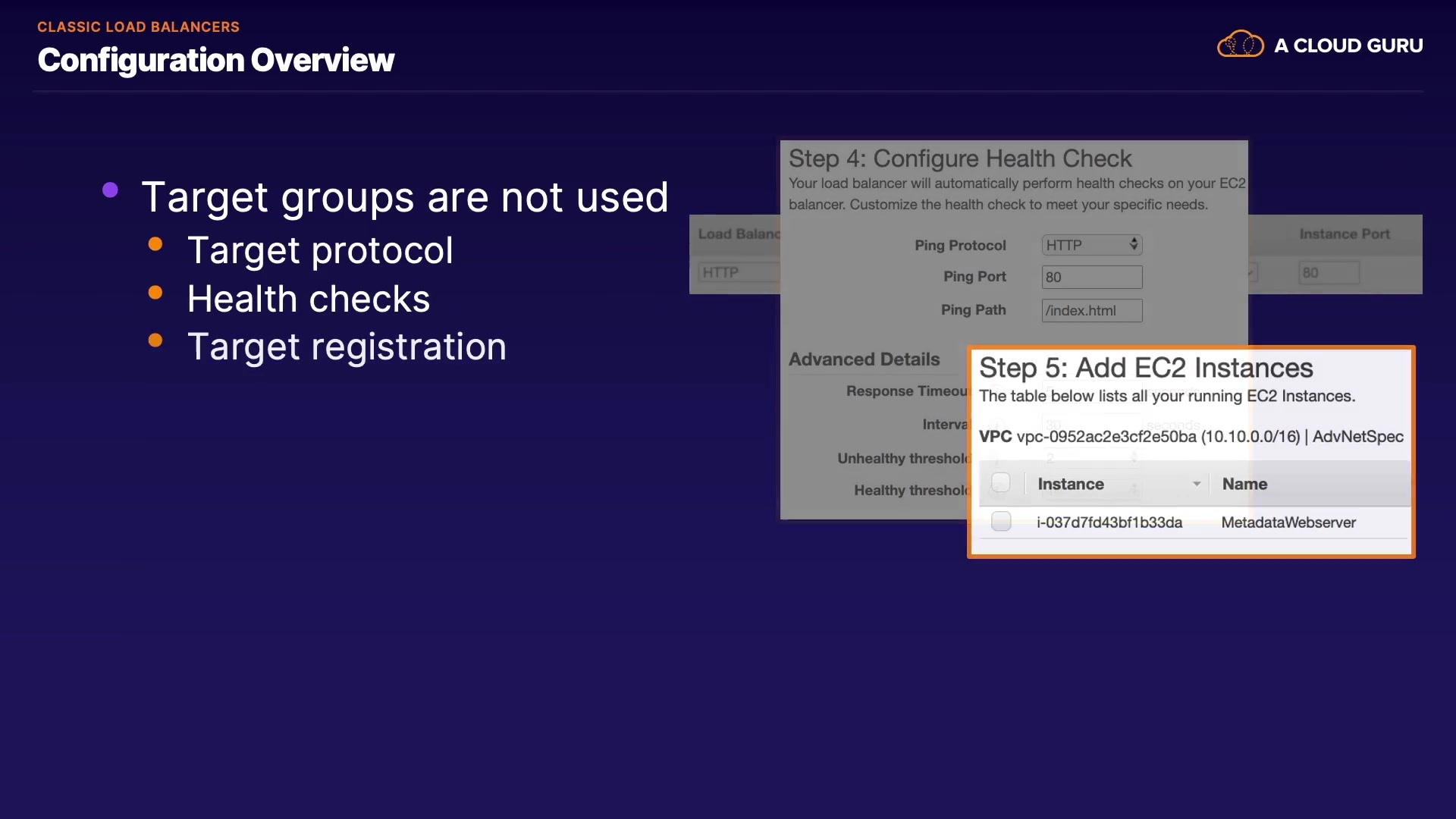Click the Step 4: Configure Health Check heading
This screenshot has width=1456, height=819.
pos(959,158)
